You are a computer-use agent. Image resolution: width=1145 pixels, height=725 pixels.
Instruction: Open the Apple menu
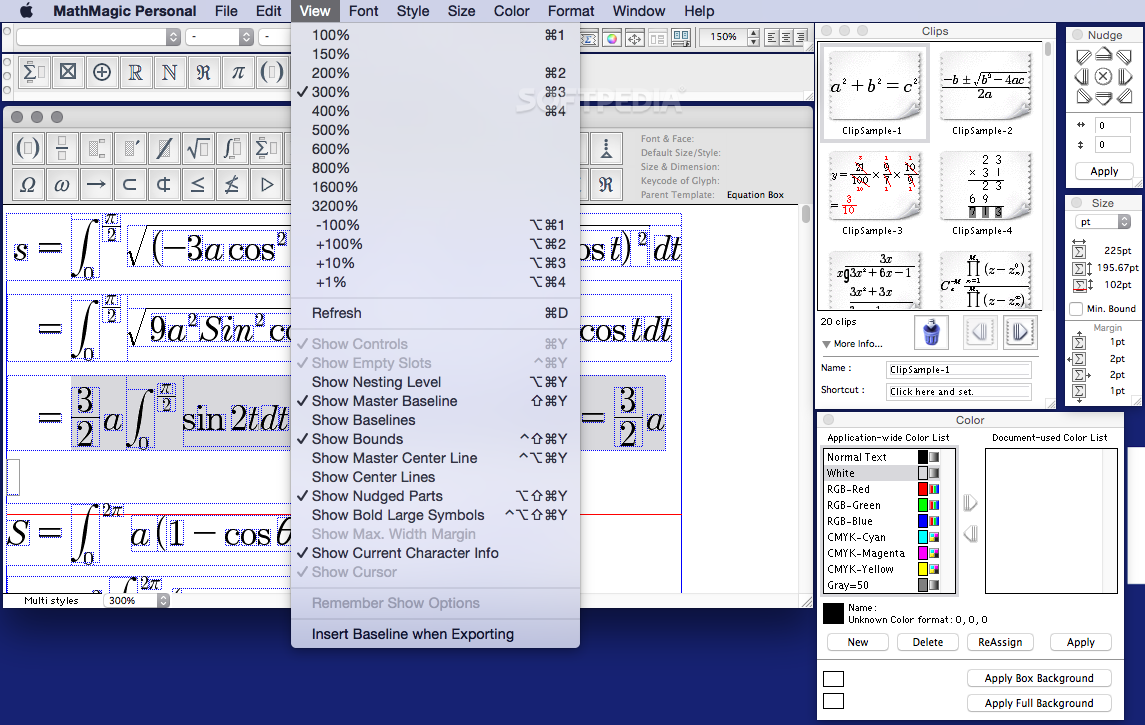26,11
